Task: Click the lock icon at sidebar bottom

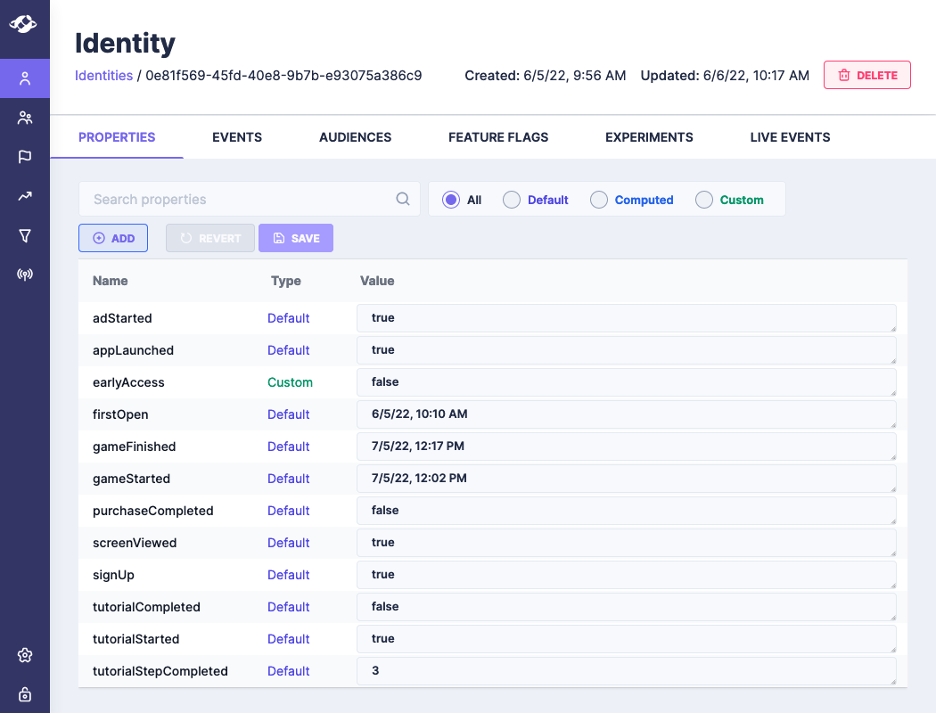Action: 25,694
